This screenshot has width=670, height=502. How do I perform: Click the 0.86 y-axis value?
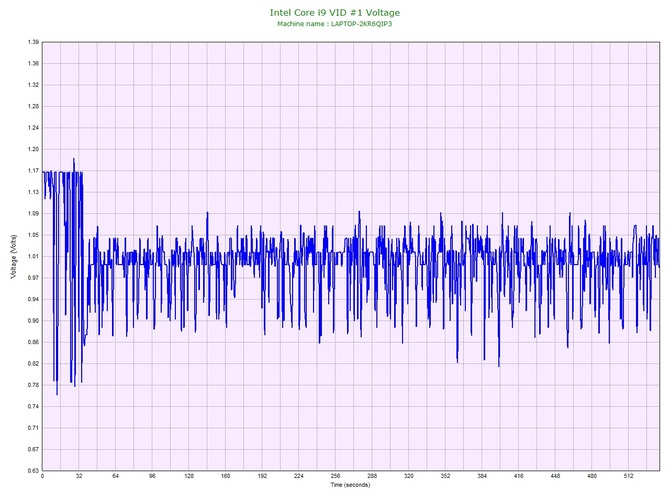coord(33,342)
